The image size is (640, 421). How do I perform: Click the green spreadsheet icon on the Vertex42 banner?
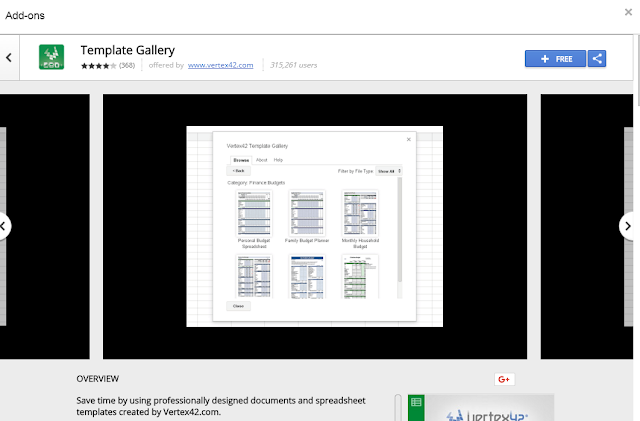coord(416,402)
